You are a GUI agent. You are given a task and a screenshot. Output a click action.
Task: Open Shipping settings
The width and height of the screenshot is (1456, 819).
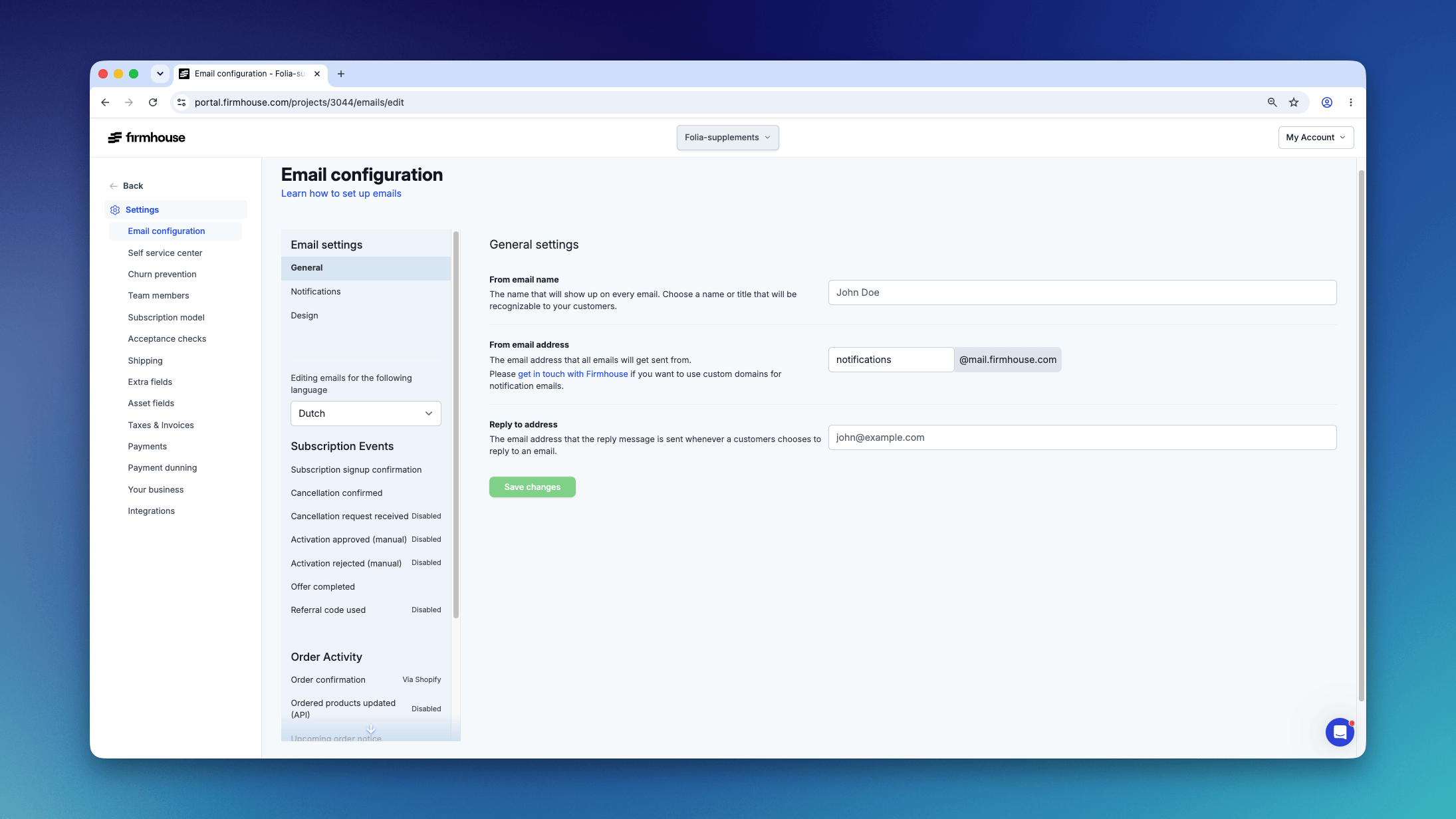tap(145, 361)
